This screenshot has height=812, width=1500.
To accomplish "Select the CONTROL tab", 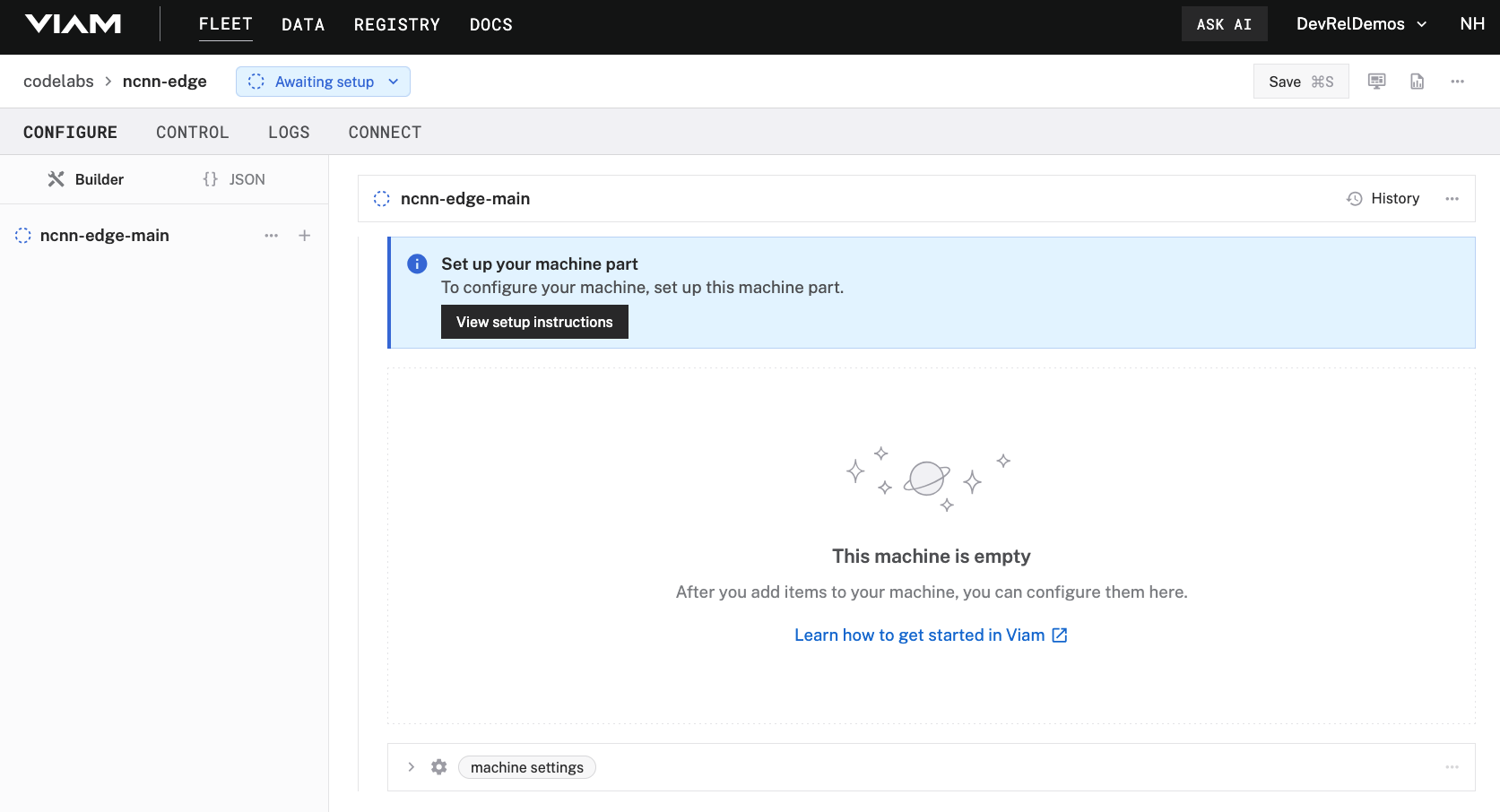I will [193, 133].
